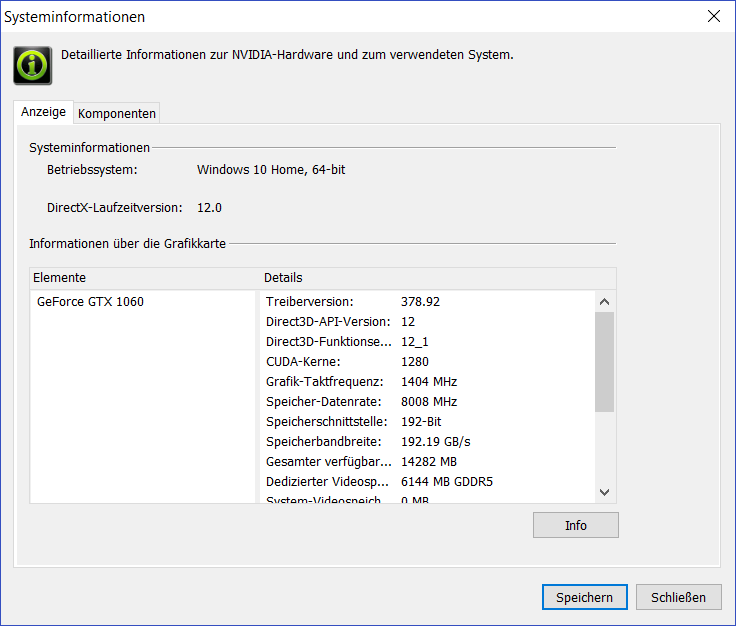Click the Grafik-Taktfrequenz entry
The width and height of the screenshot is (736, 626).
click(400, 381)
